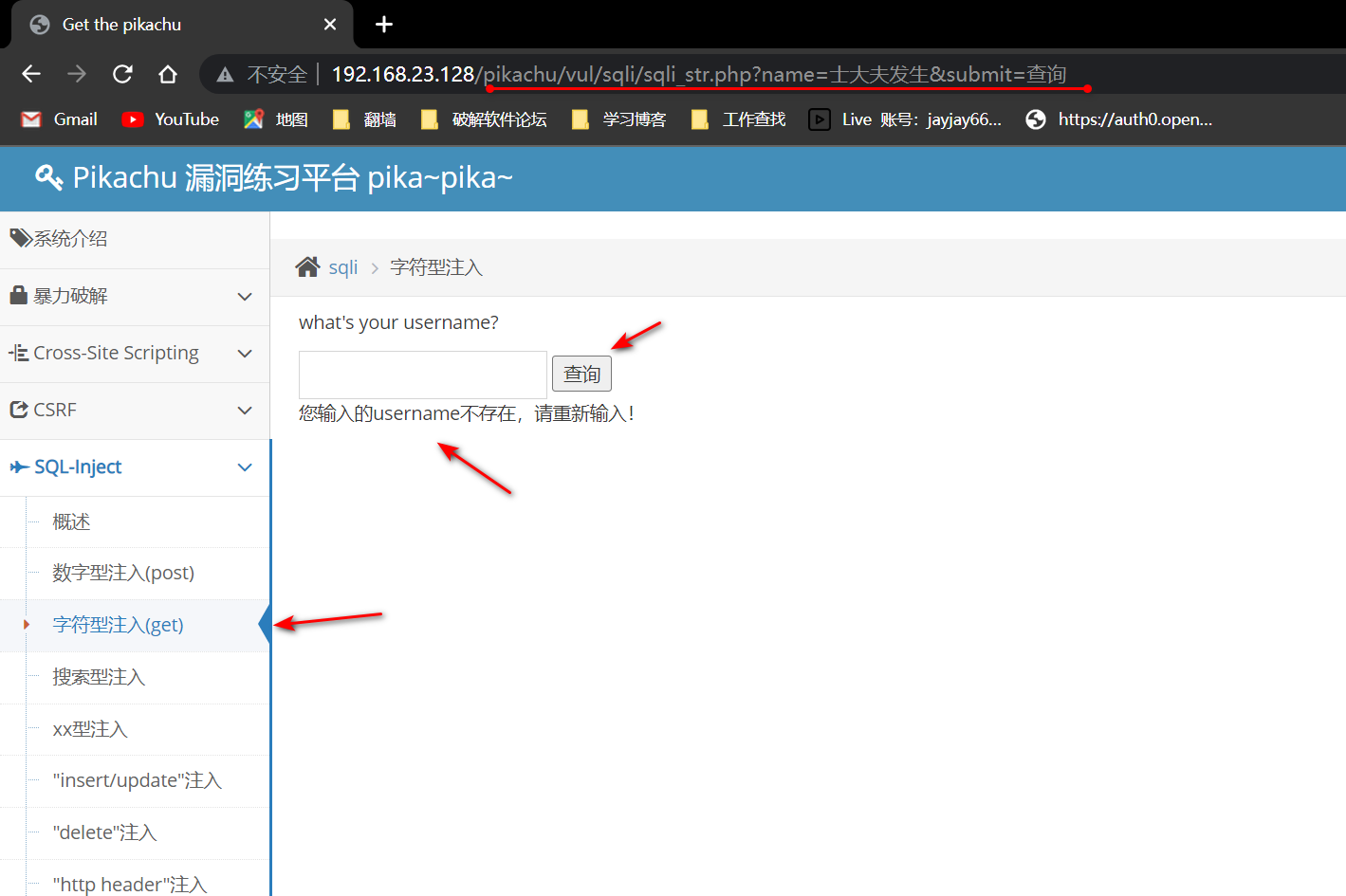Expand the CSRF sidebar section
Screen dimensions: 1346x896
(134, 411)
